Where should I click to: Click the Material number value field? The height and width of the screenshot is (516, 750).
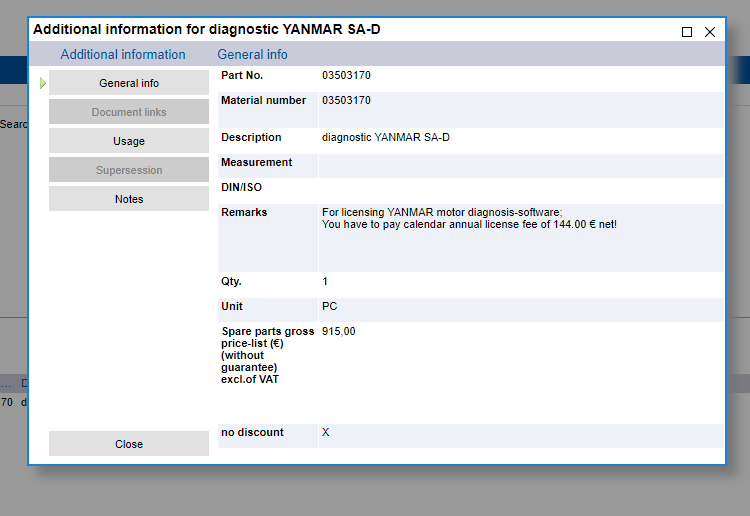pyautogui.click(x=346, y=101)
